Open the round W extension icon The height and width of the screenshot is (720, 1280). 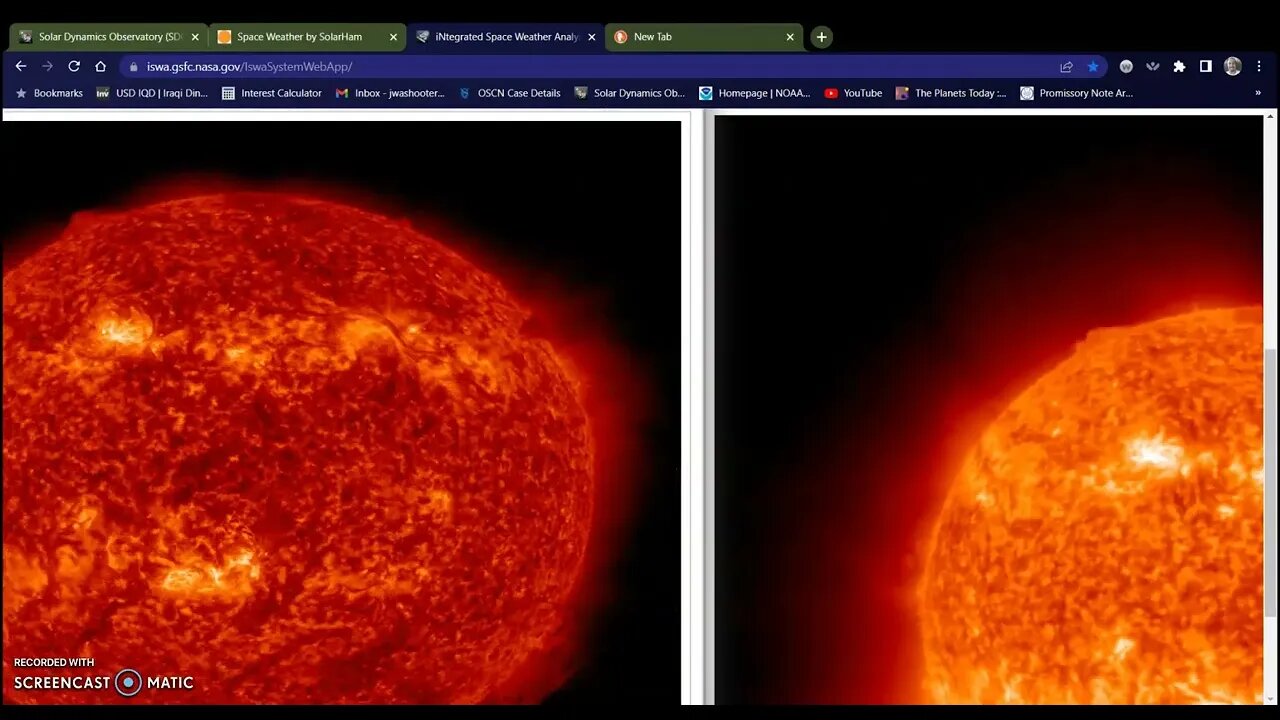(1126, 67)
